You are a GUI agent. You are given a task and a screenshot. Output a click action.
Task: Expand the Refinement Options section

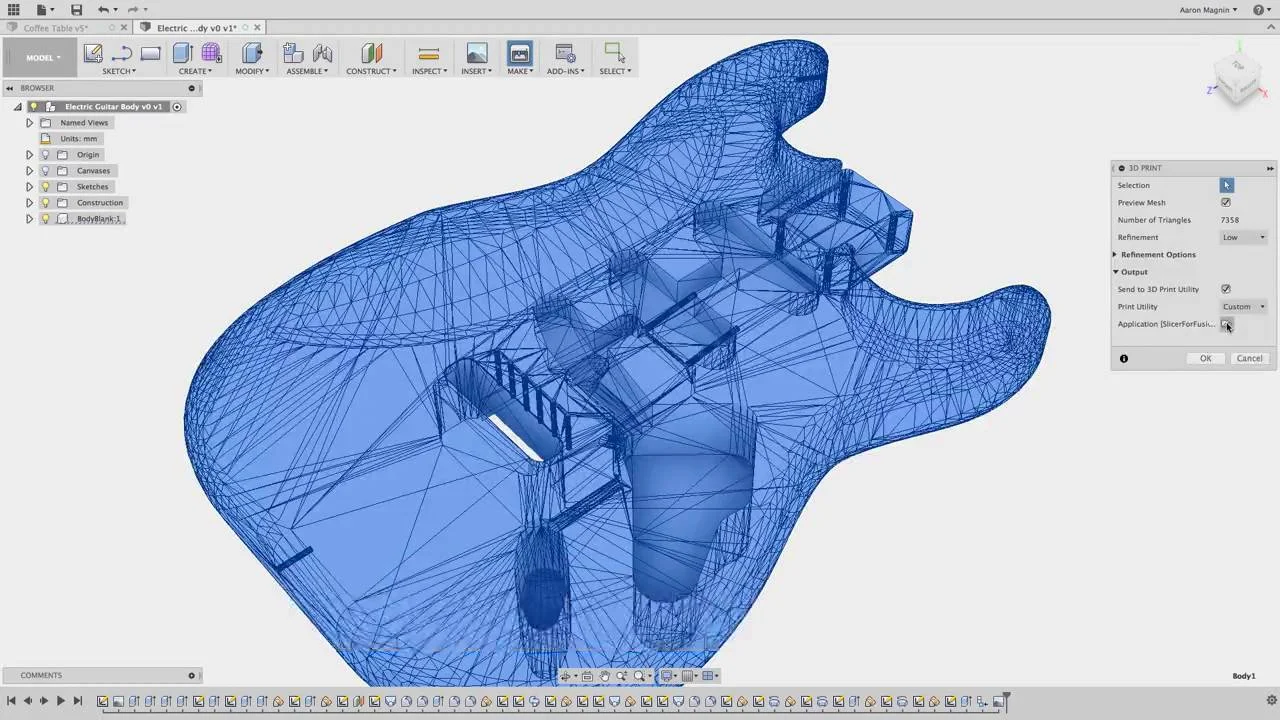click(1156, 254)
